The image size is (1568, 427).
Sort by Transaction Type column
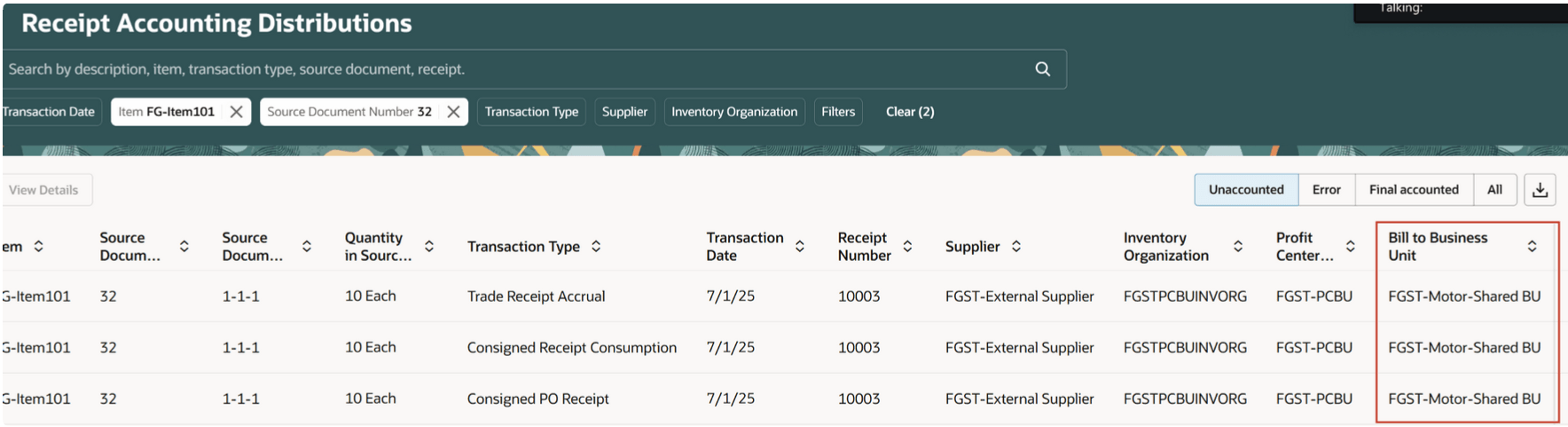pyautogui.click(x=596, y=247)
